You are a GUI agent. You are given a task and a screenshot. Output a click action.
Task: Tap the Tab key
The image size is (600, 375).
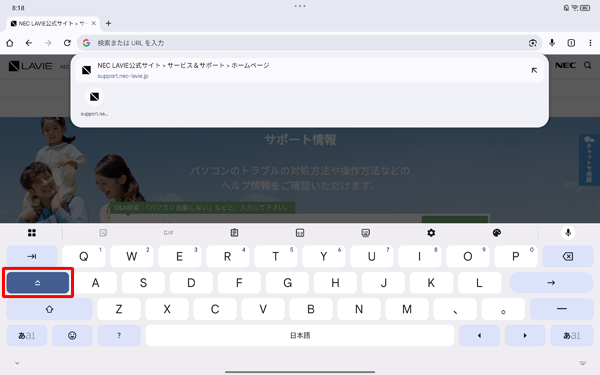tap(32, 256)
